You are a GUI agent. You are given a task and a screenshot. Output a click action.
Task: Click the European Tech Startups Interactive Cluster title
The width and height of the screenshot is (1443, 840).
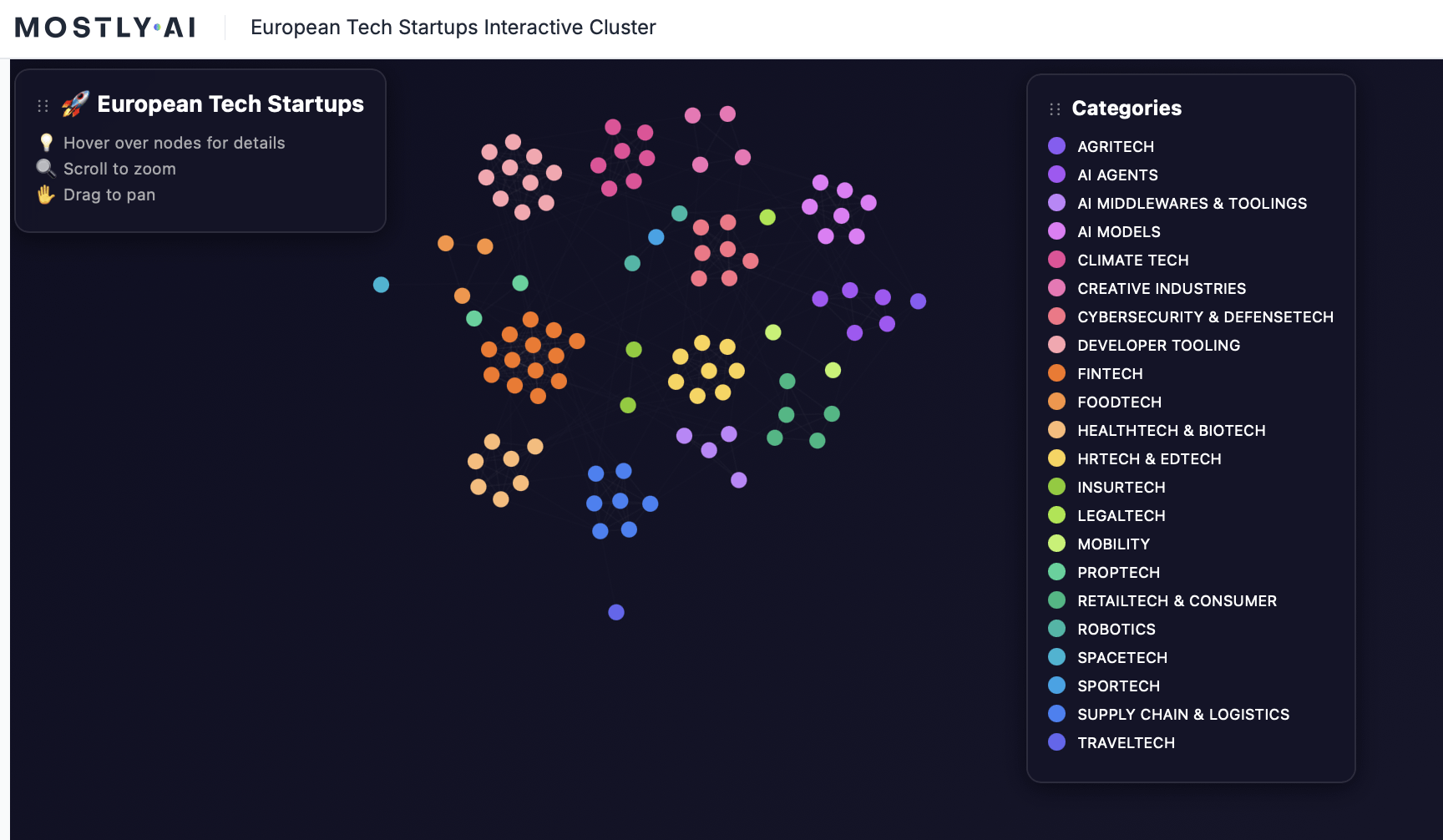point(453,28)
